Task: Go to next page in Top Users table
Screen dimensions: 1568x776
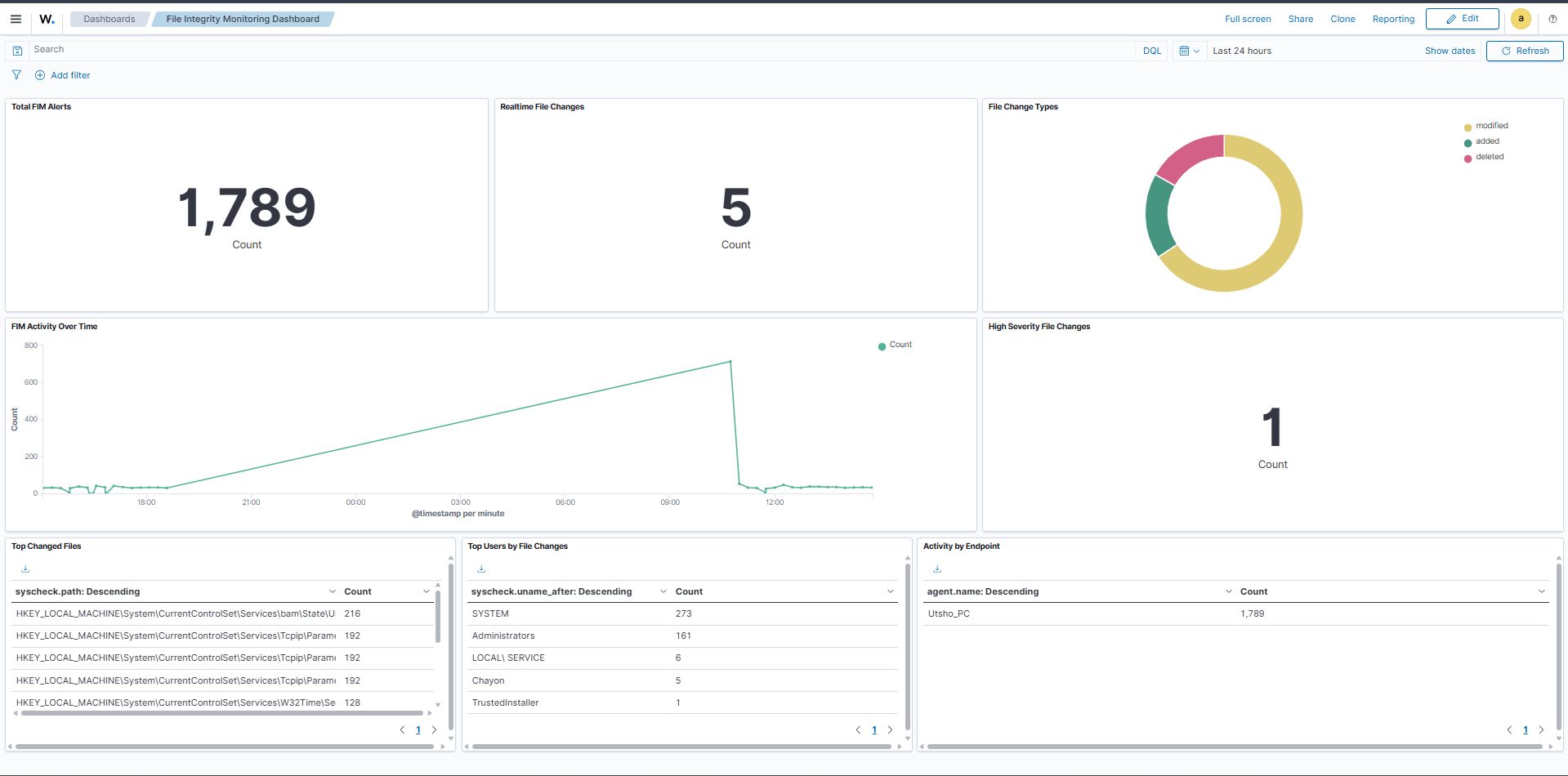Action: [x=890, y=730]
